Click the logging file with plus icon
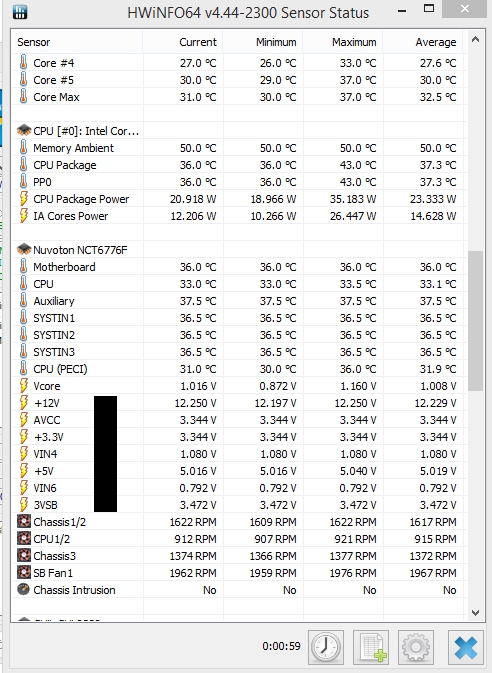Viewport: 492px width, 673px height. (371, 647)
